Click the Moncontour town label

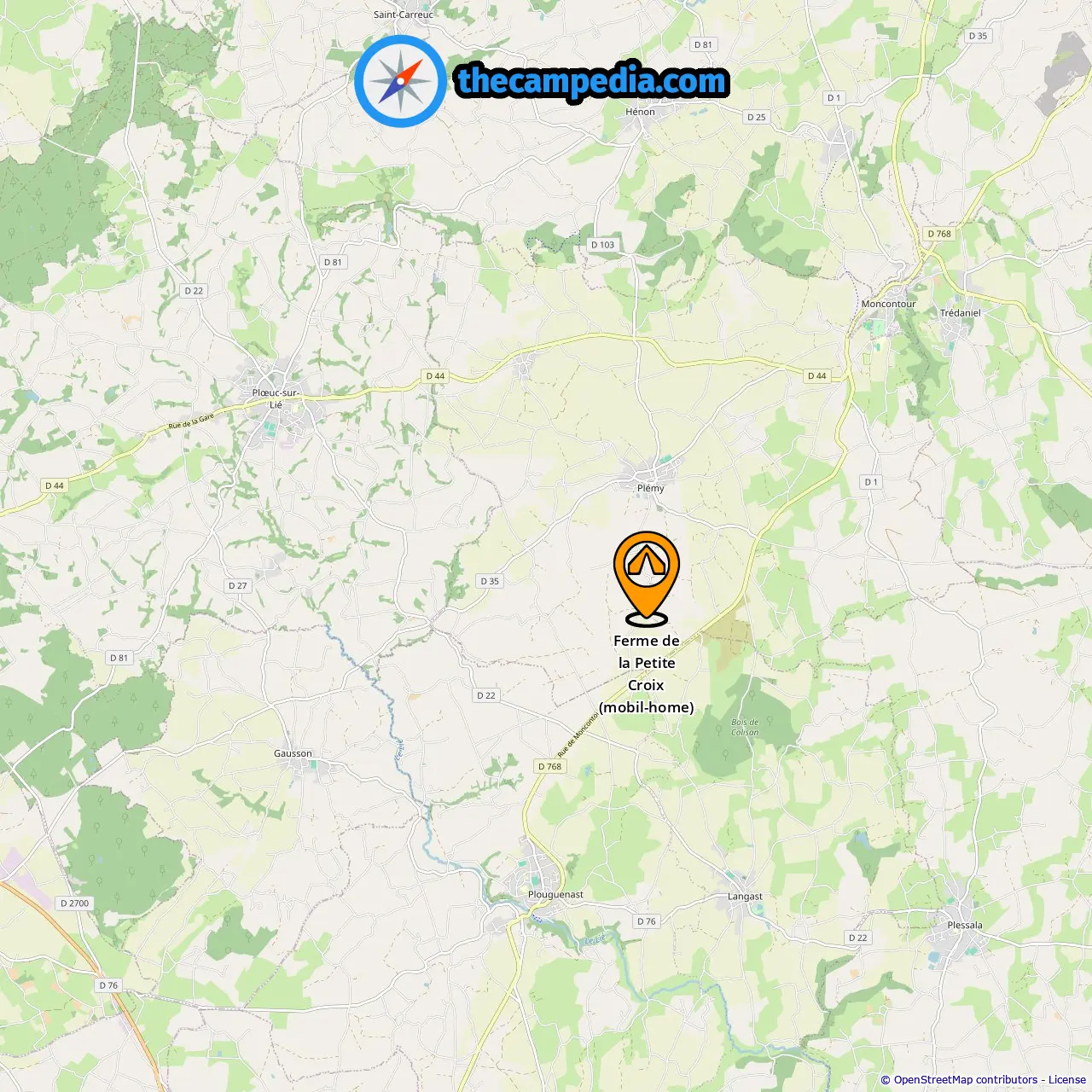(888, 304)
